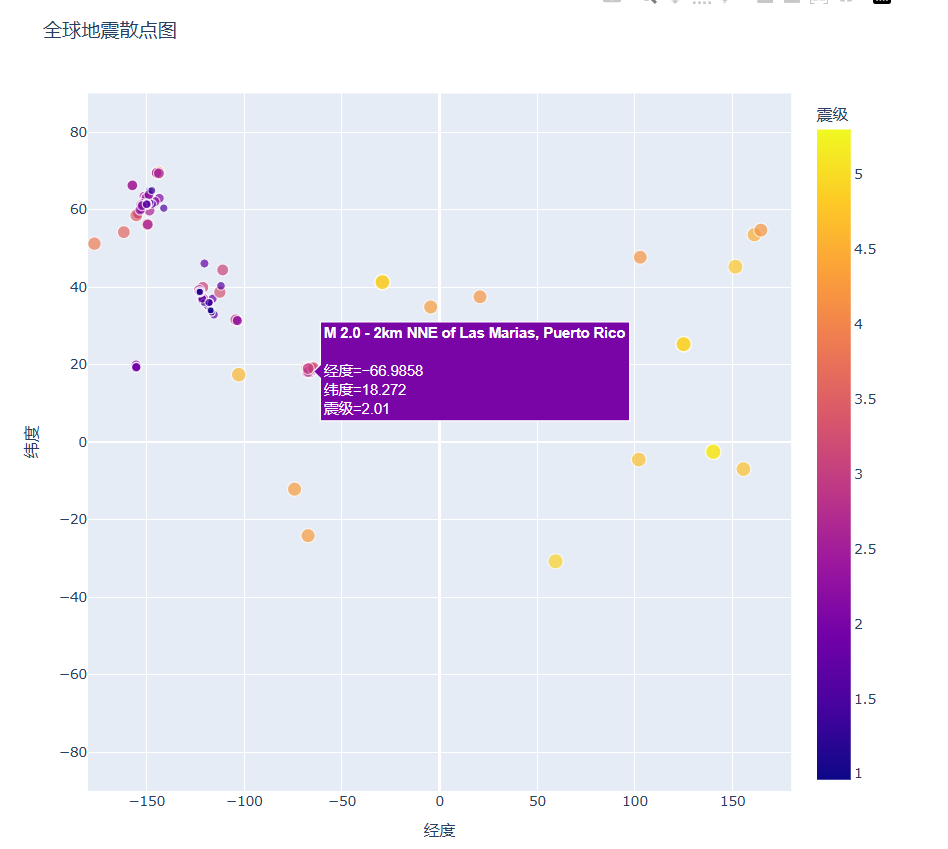The height and width of the screenshot is (849, 948).
Task: Click colorbar tick label 1.5
Action: (x=865, y=699)
